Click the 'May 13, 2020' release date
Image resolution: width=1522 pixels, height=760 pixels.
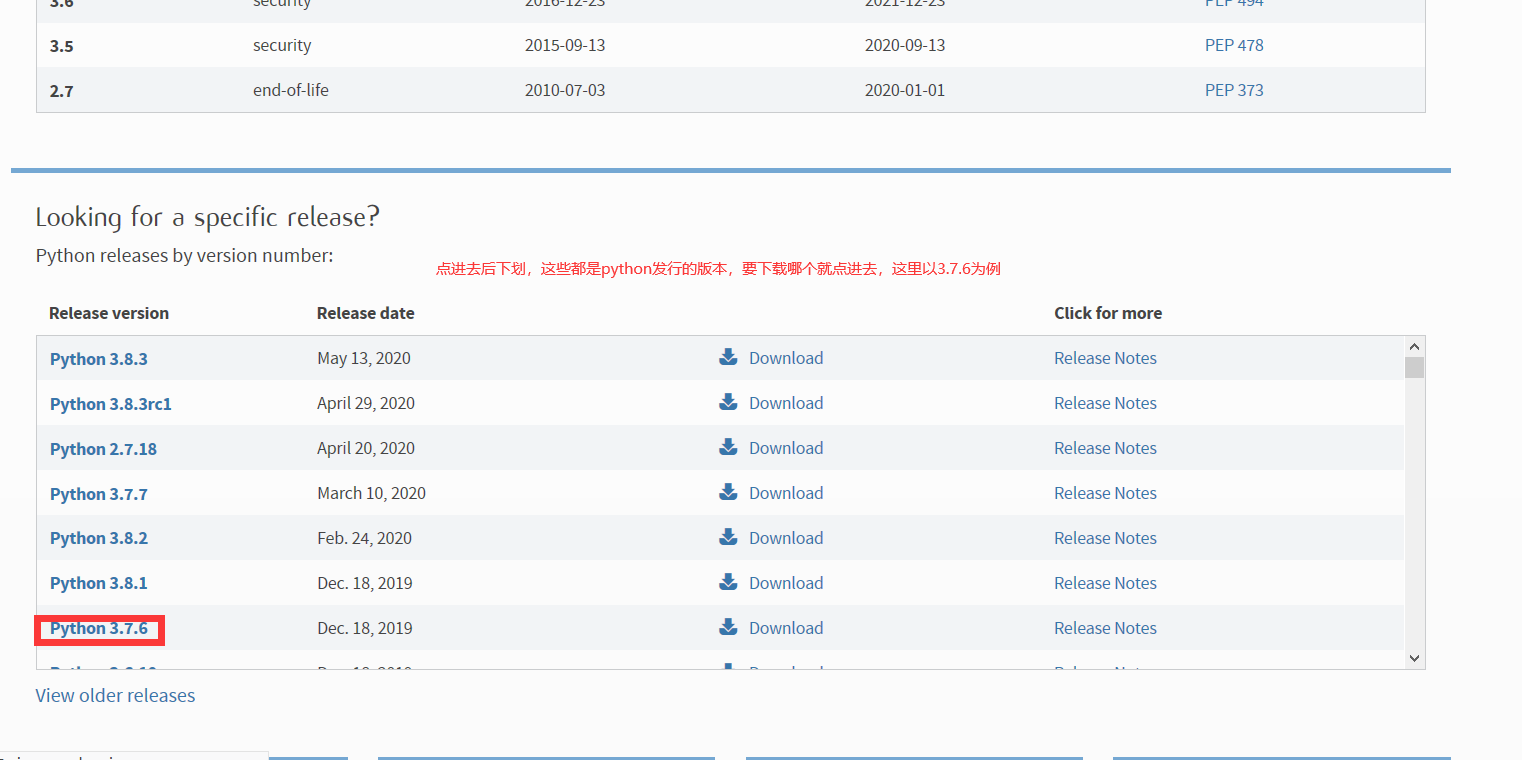click(364, 358)
